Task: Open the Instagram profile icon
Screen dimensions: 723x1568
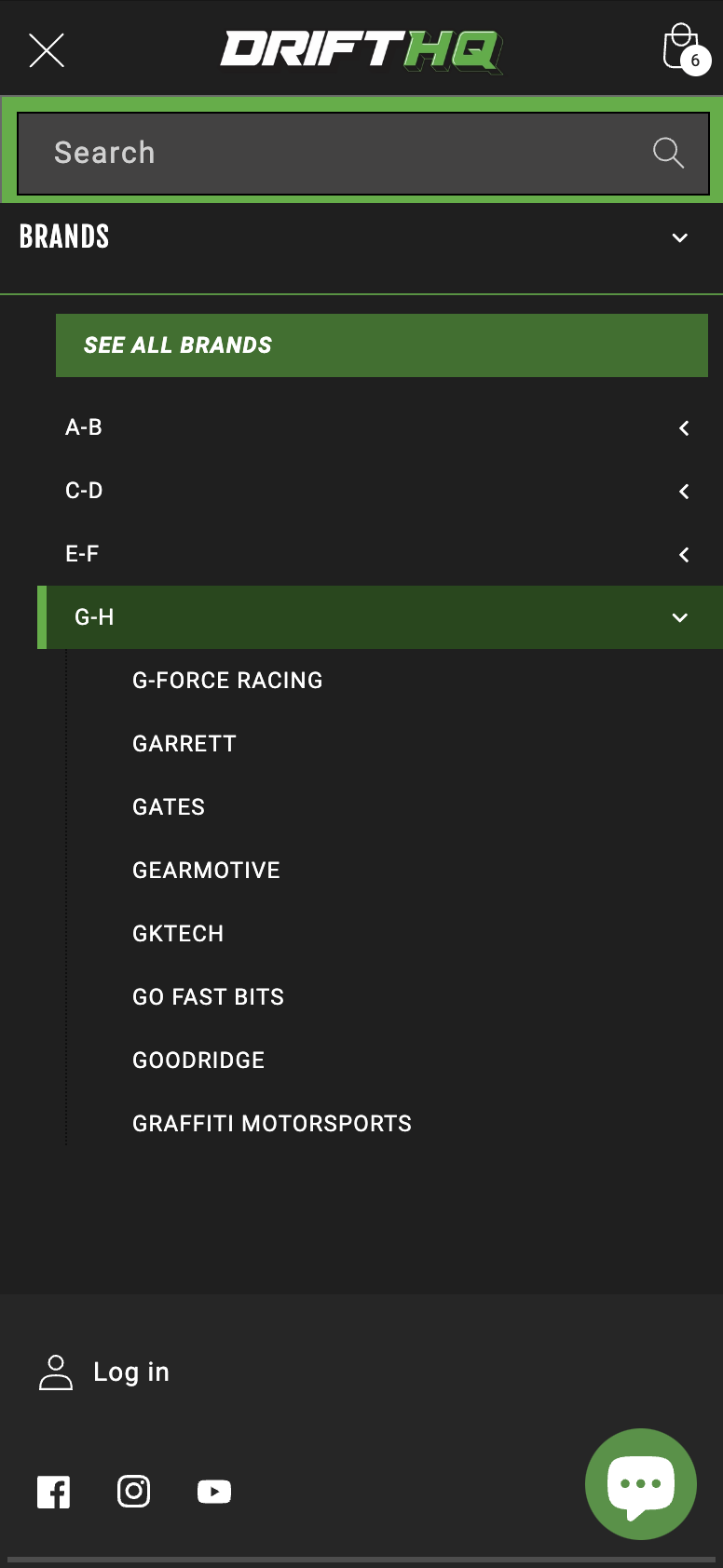Action: click(x=134, y=1492)
